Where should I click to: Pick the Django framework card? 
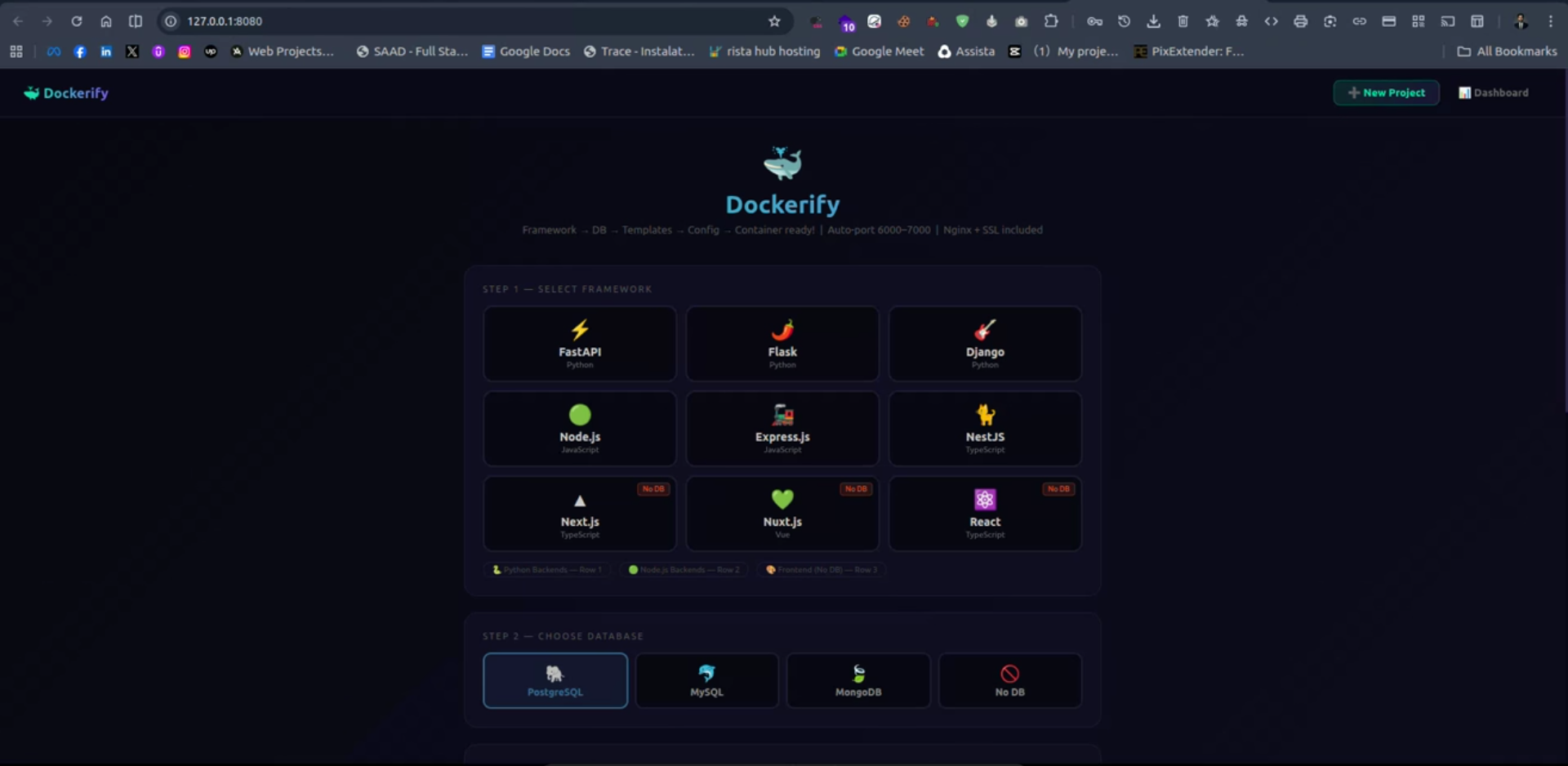click(984, 344)
